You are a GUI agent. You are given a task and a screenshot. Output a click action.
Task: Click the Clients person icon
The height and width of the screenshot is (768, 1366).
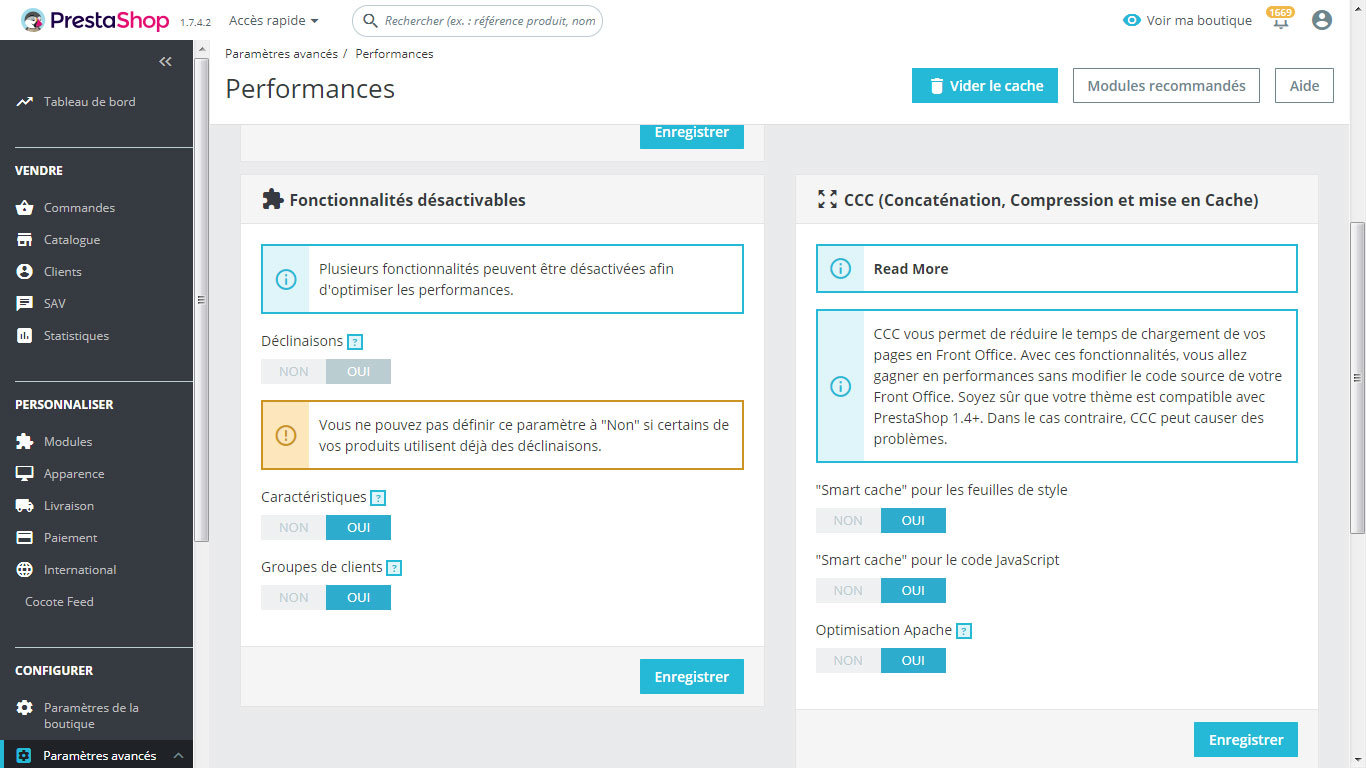(24, 272)
